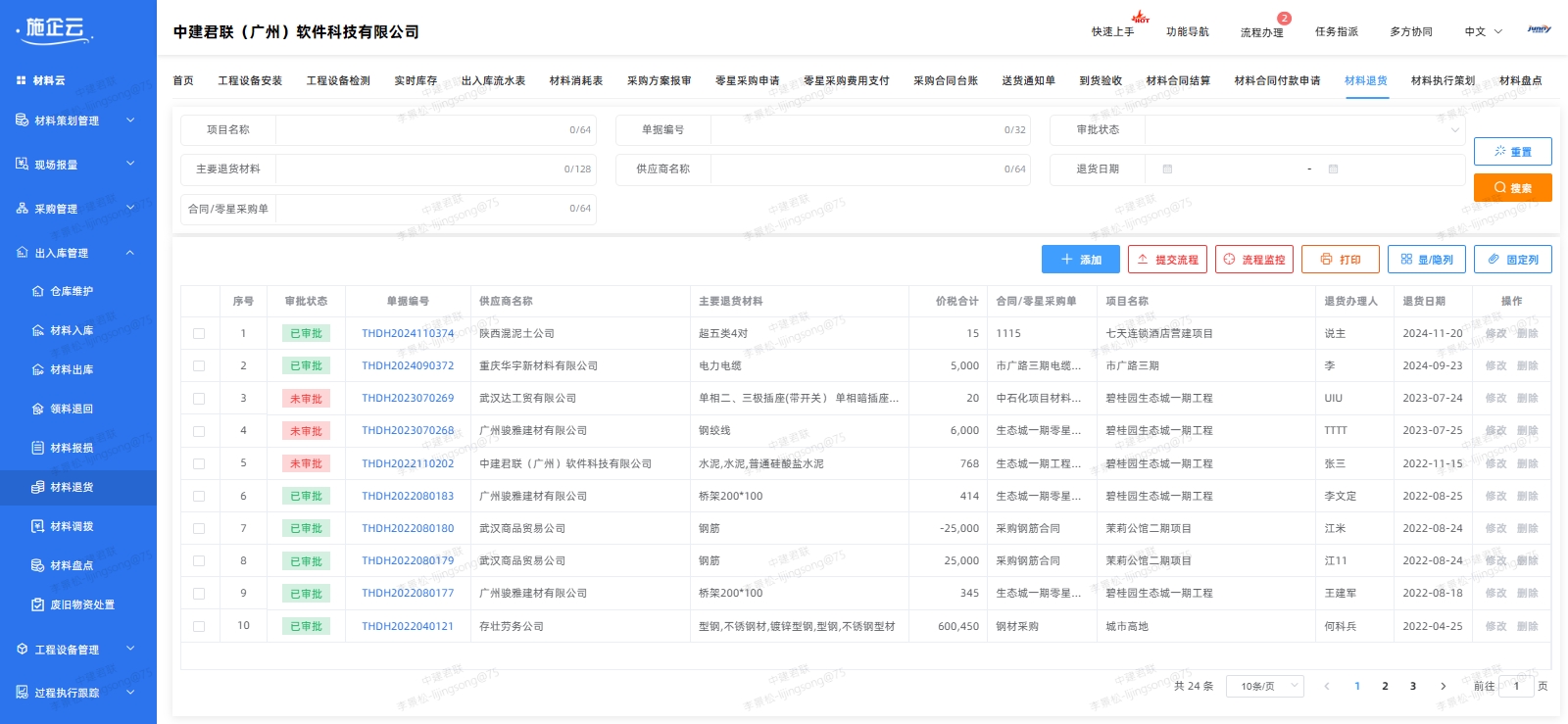1568x724 pixels.
Task: Switch to 首页 tab
Action: [x=183, y=80]
